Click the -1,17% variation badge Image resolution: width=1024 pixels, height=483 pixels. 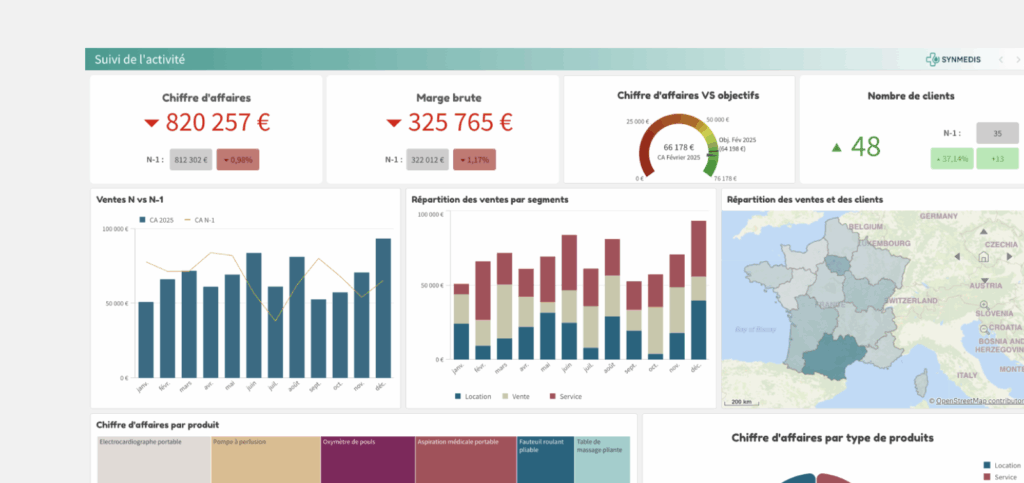click(474, 159)
